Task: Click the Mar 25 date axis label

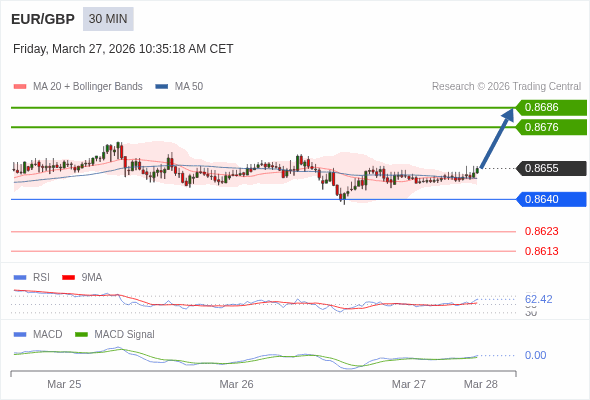Action: [x=64, y=384]
